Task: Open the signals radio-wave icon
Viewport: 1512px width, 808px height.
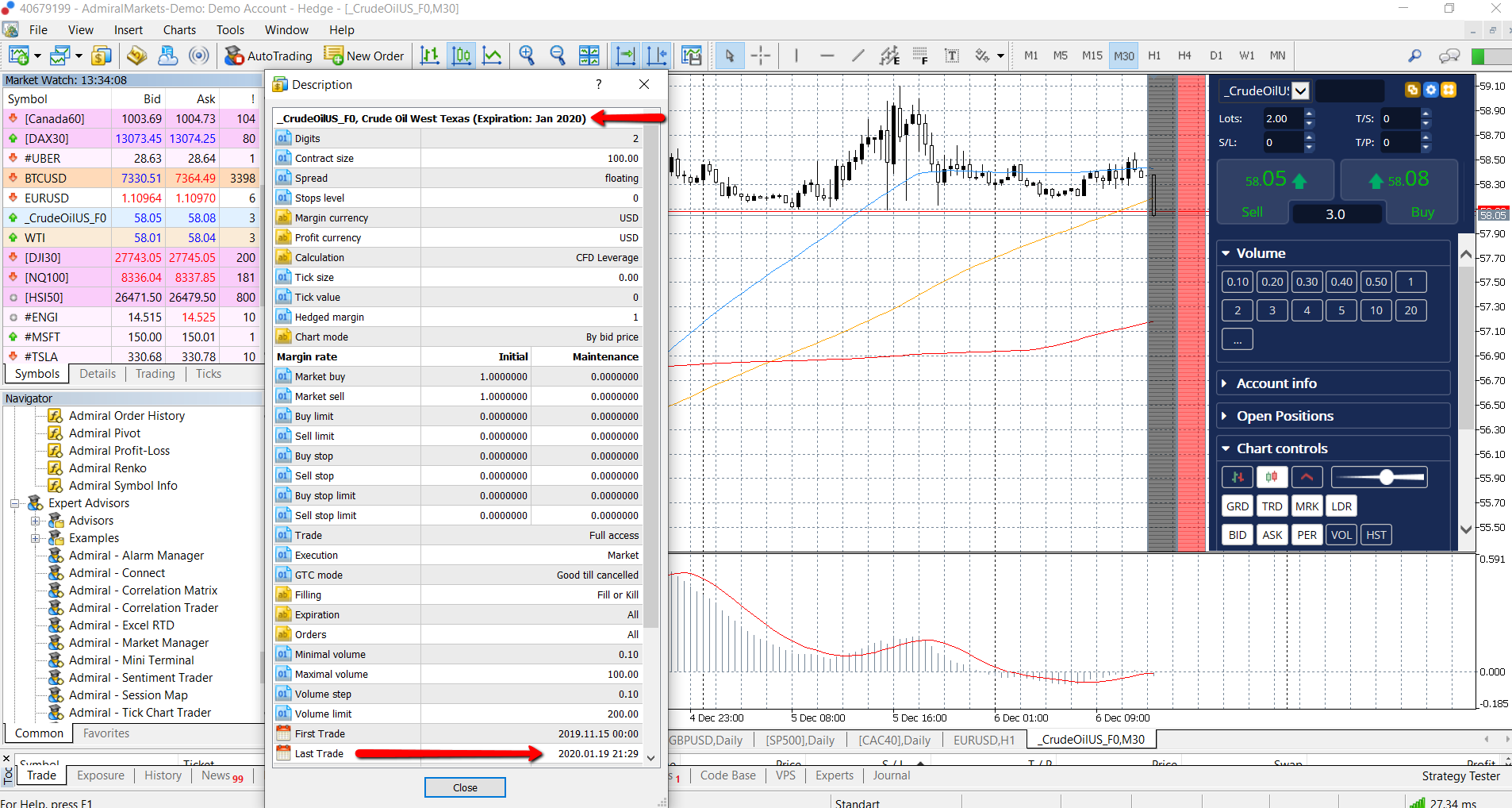Action: click(199, 56)
